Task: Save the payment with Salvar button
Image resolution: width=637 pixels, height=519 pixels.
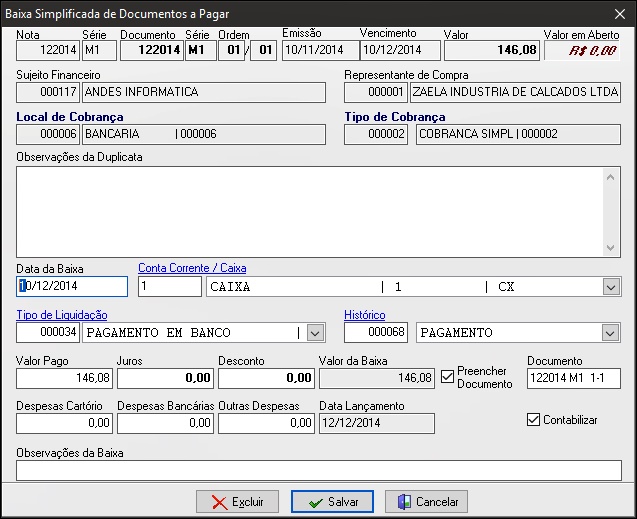Action: click(332, 502)
